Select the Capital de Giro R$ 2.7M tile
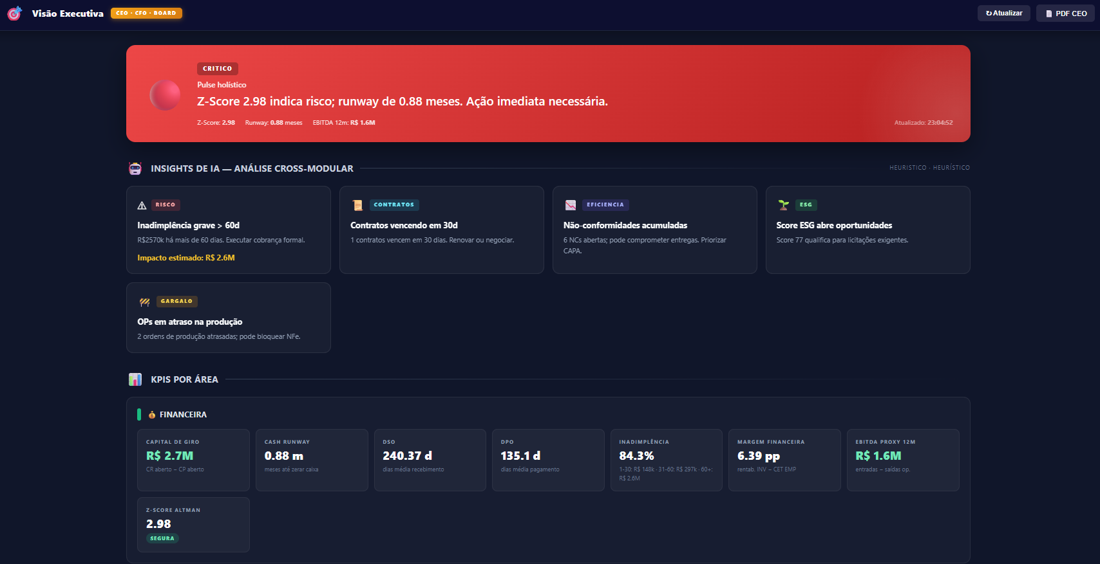Screen dimensions: 1100x564 [x=194, y=460]
